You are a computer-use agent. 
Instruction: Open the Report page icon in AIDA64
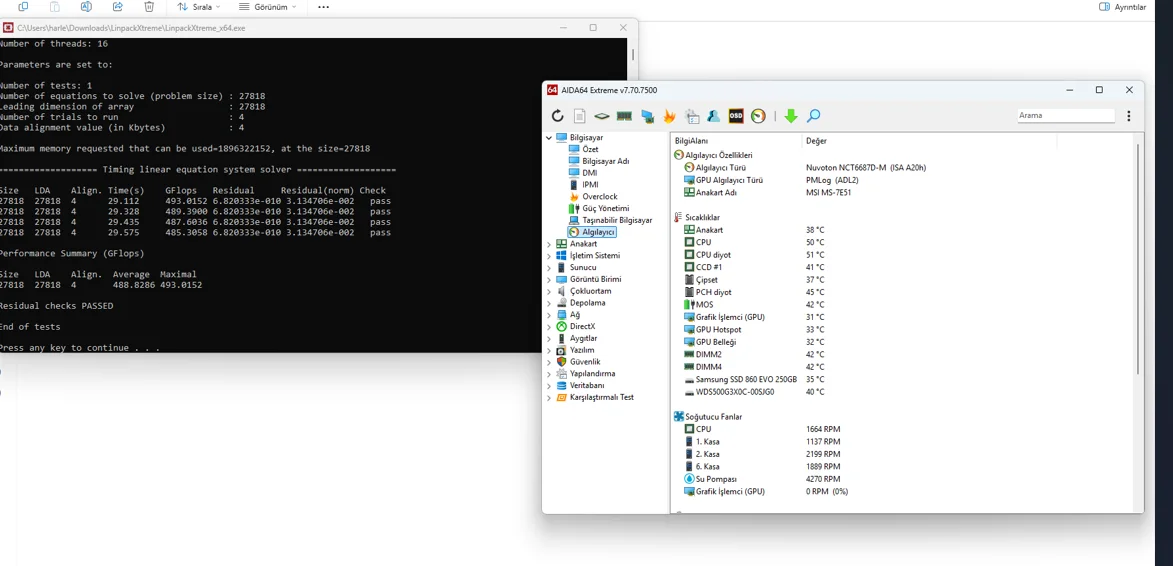580,116
